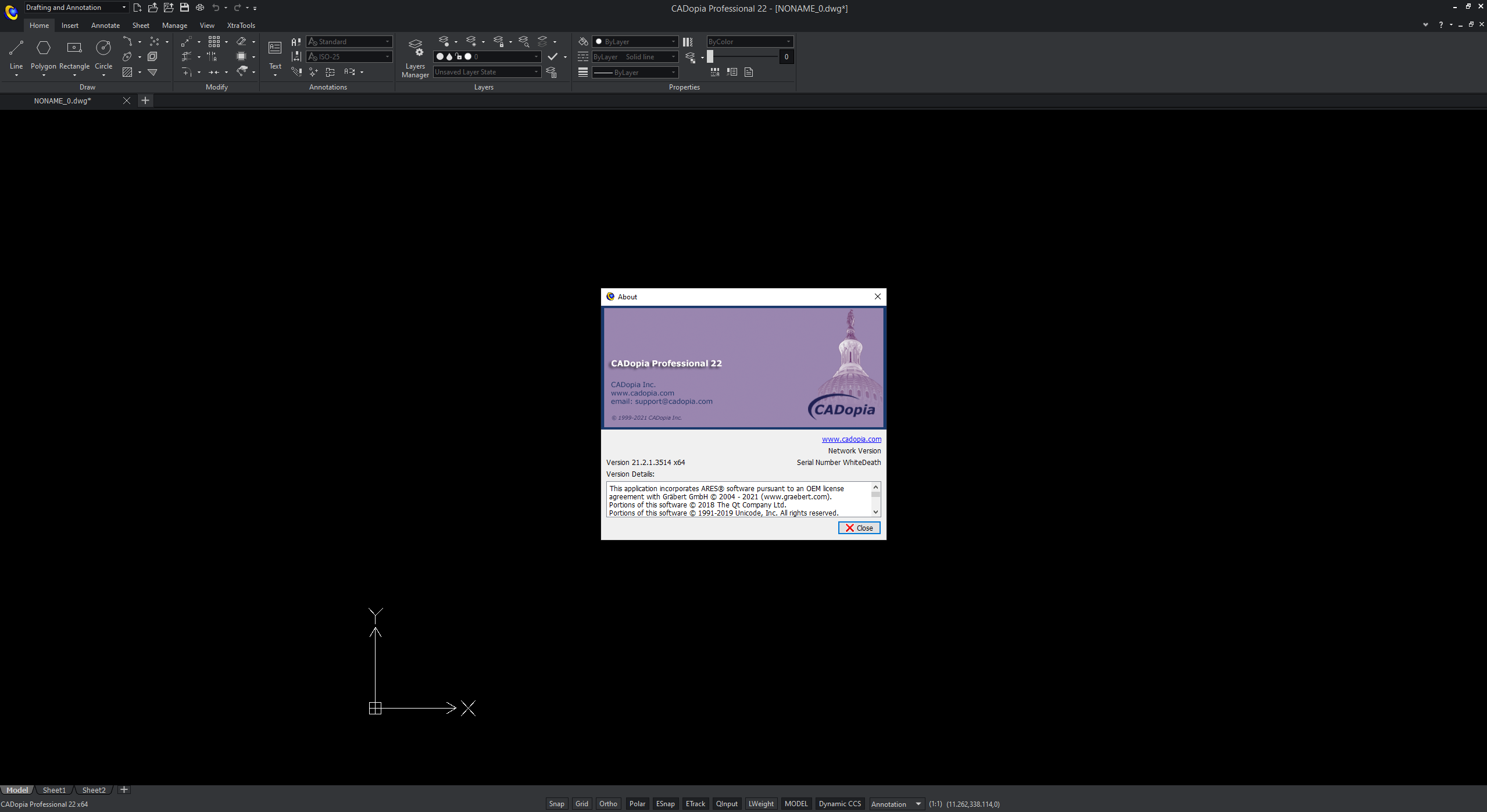Toggle Ortho mode
This screenshot has width=1487, height=812.
(608, 804)
